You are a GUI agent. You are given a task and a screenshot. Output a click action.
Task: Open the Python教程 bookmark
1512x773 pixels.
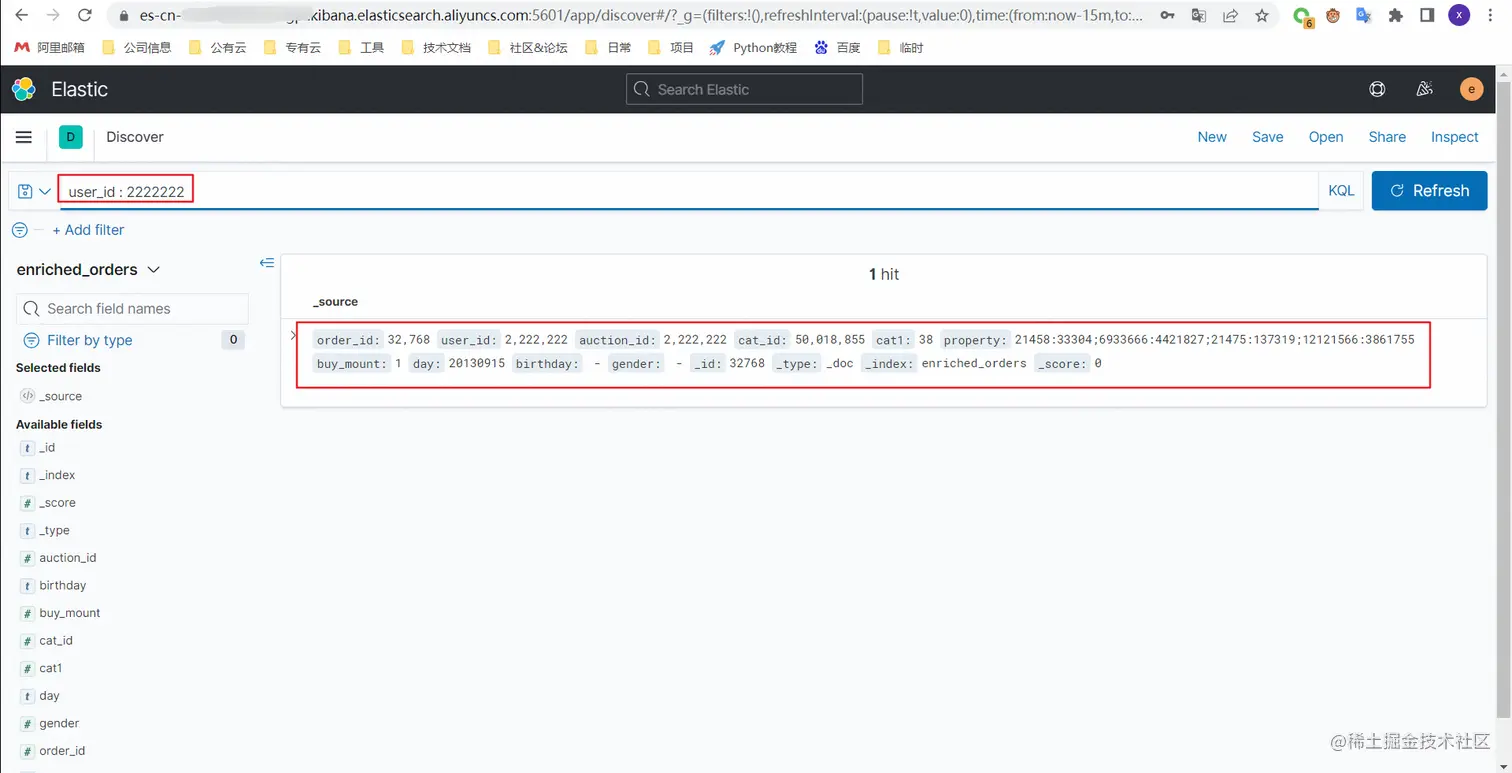coord(753,47)
